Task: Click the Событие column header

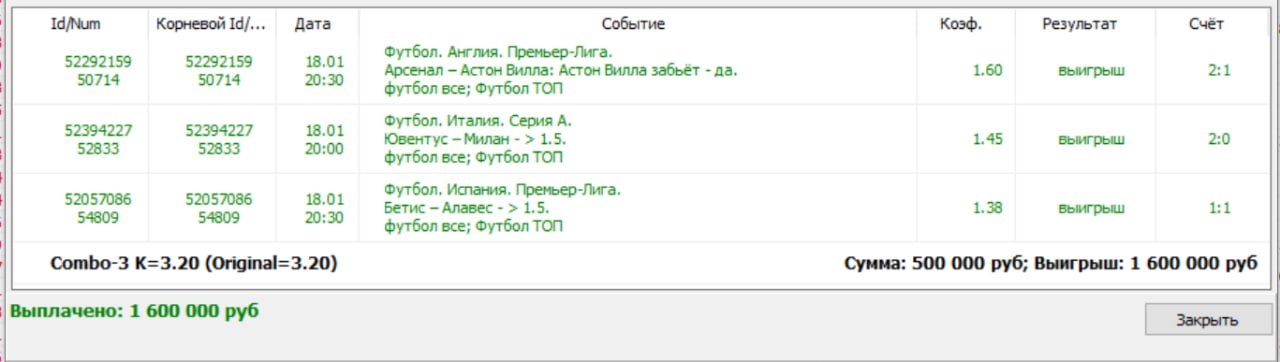Action: [633, 24]
